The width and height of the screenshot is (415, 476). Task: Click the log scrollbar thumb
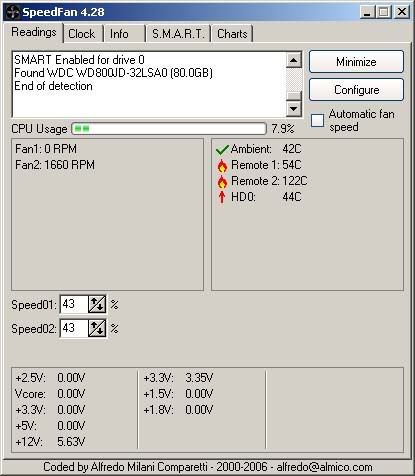click(x=294, y=96)
